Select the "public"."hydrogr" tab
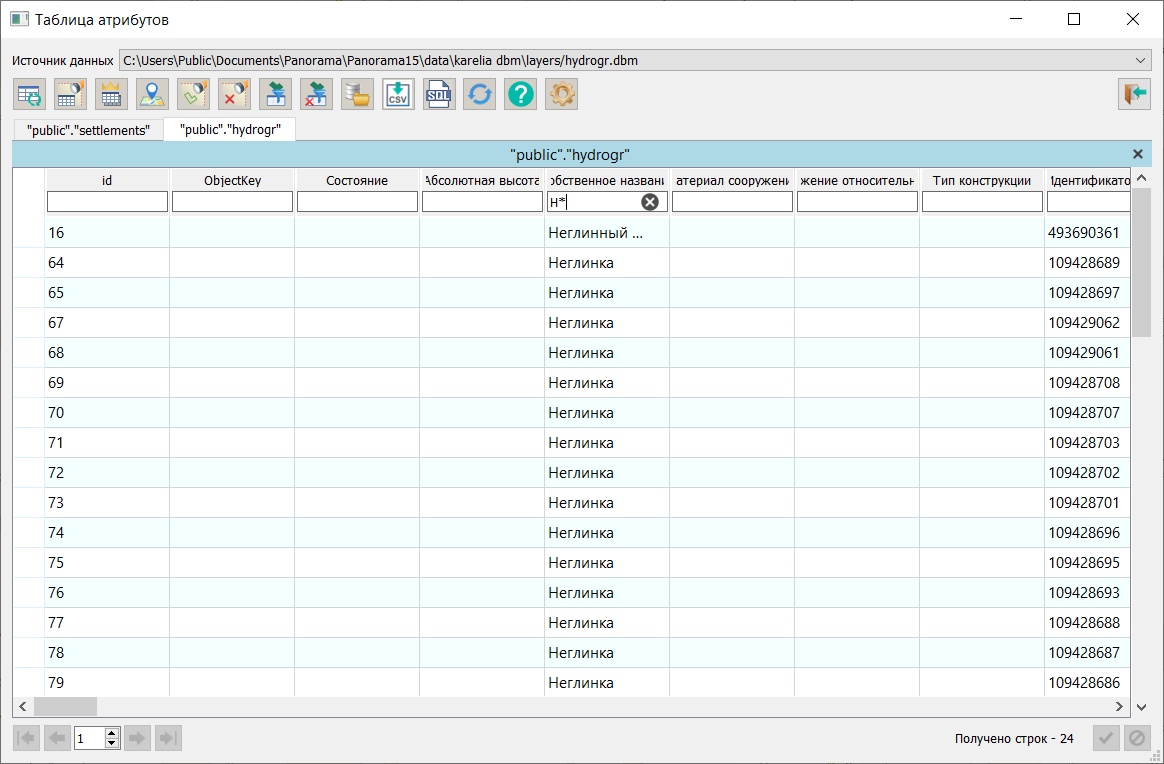This screenshot has width=1164, height=764. pyautogui.click(x=229, y=129)
